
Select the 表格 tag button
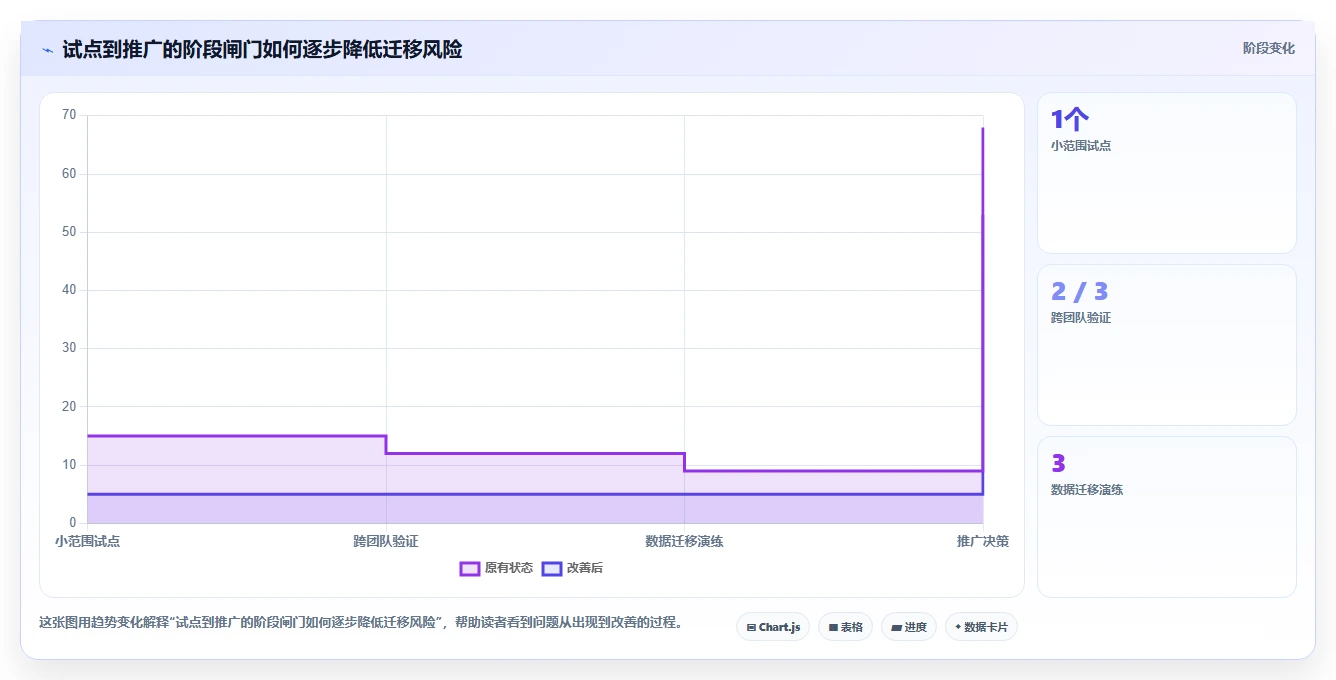(845, 627)
